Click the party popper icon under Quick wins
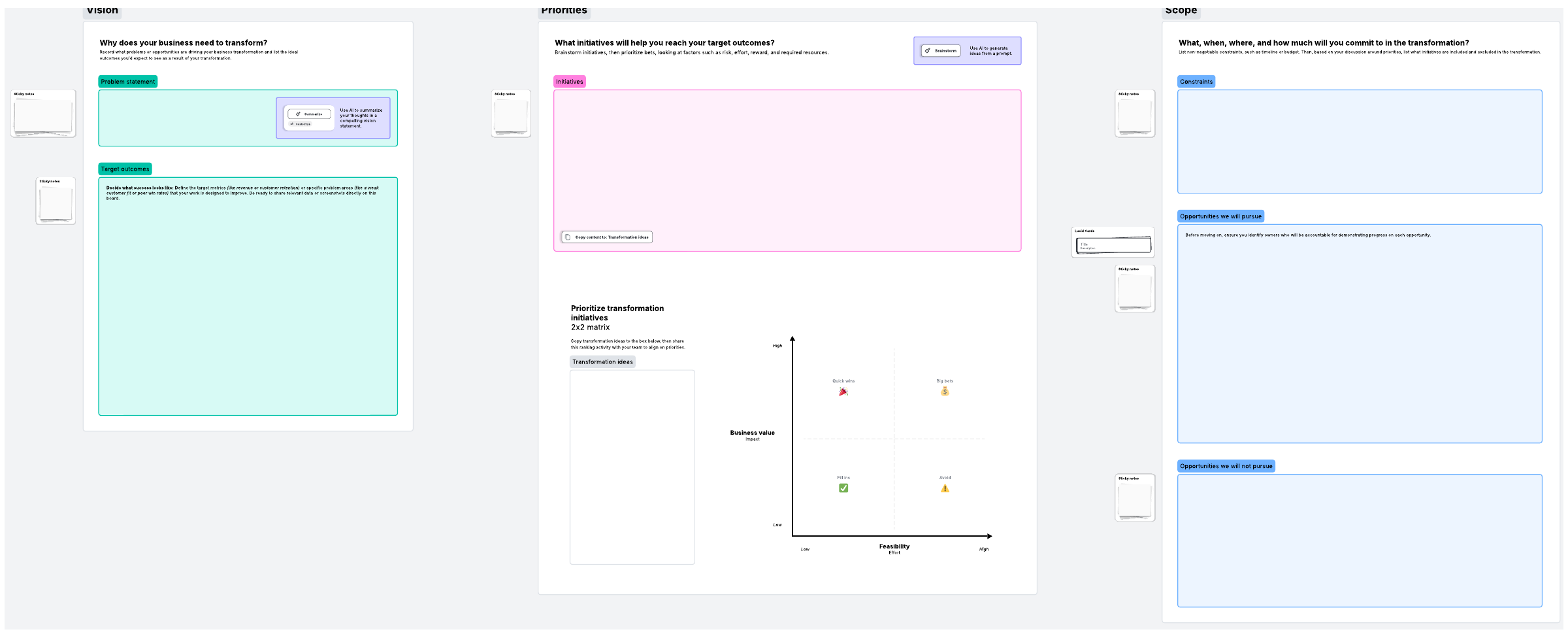This screenshot has height=638, width=1568. click(x=843, y=392)
